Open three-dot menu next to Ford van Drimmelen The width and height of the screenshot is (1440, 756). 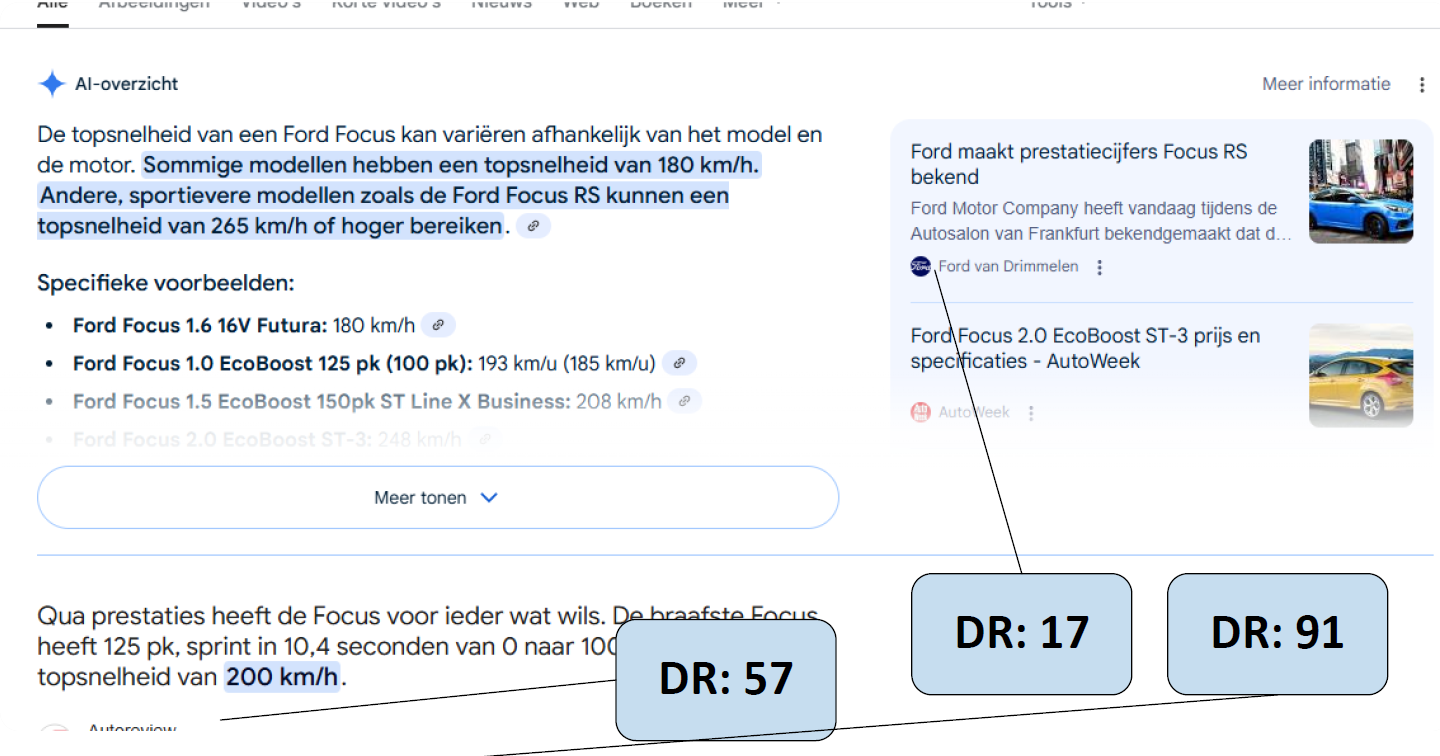[x=1100, y=267]
